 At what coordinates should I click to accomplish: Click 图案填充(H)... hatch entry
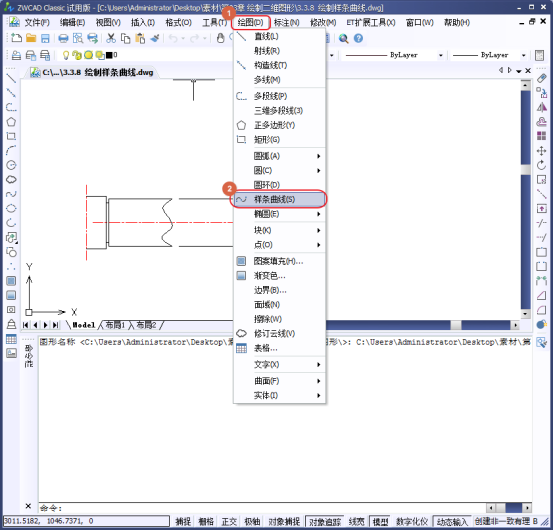pos(279,261)
